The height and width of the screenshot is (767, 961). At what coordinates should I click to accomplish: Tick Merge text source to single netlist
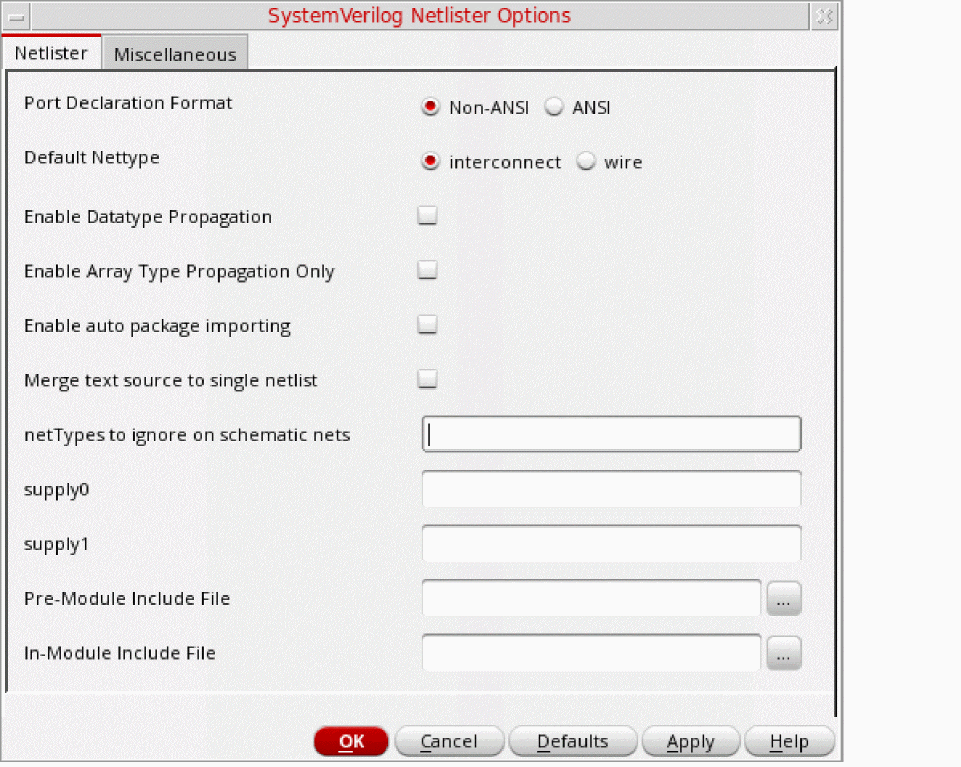coord(428,379)
